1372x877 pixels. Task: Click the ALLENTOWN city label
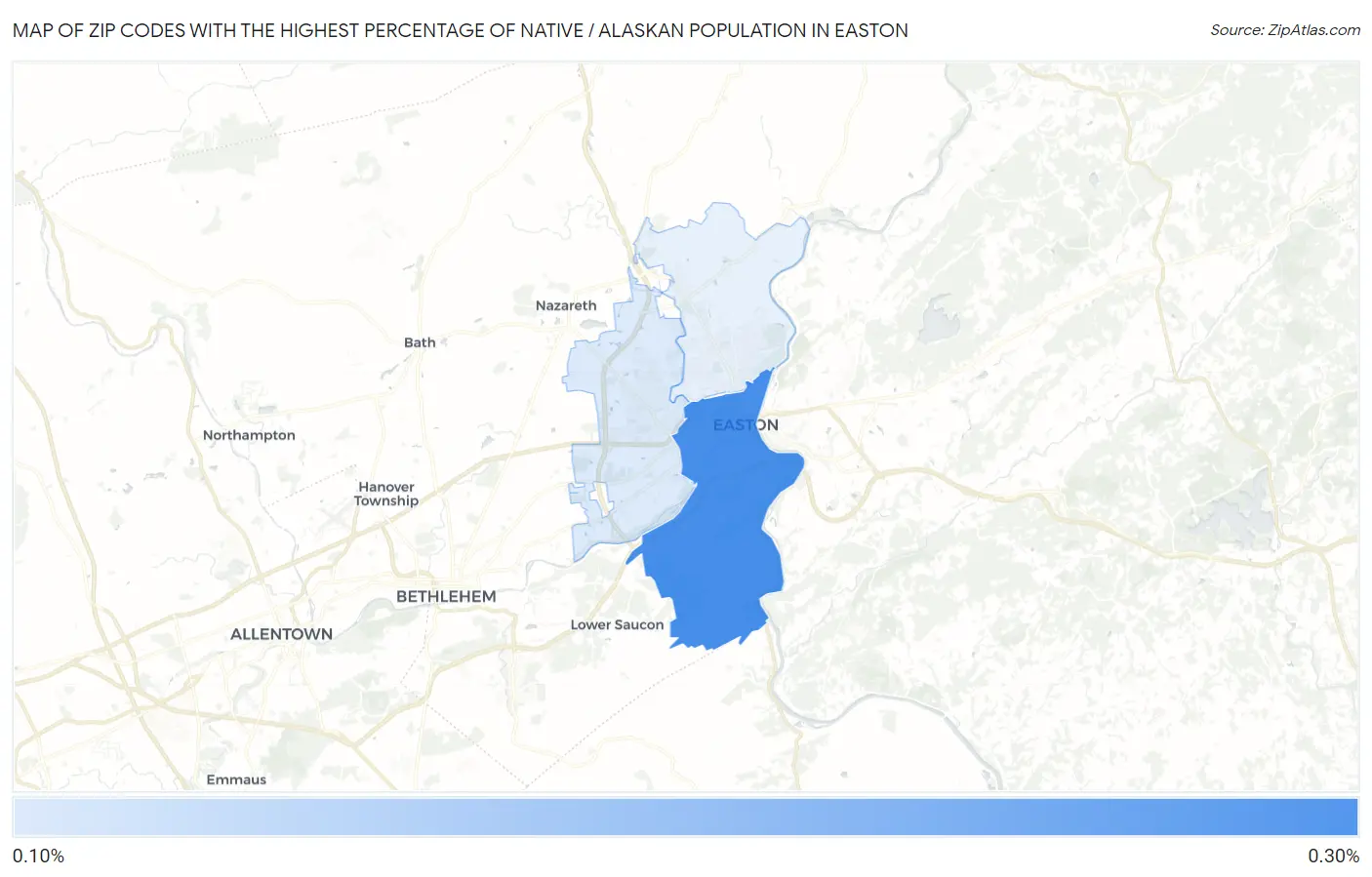coord(281,634)
